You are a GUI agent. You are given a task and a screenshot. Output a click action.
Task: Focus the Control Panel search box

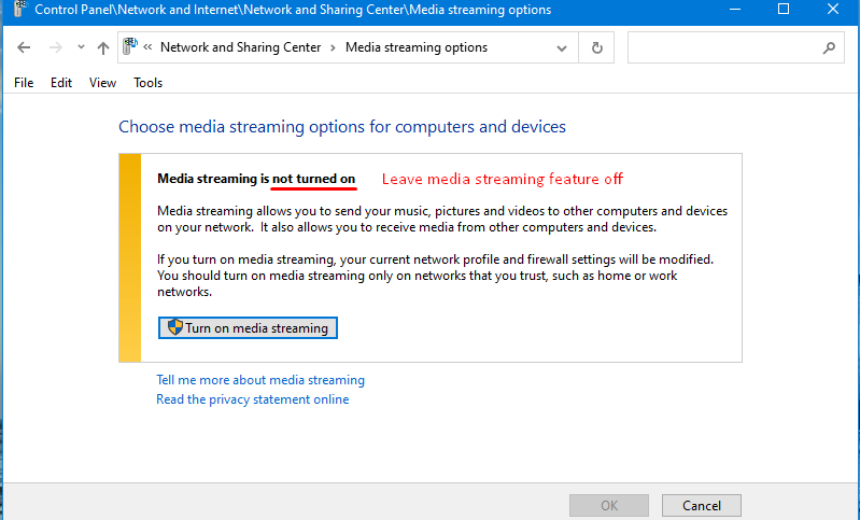tap(735, 48)
